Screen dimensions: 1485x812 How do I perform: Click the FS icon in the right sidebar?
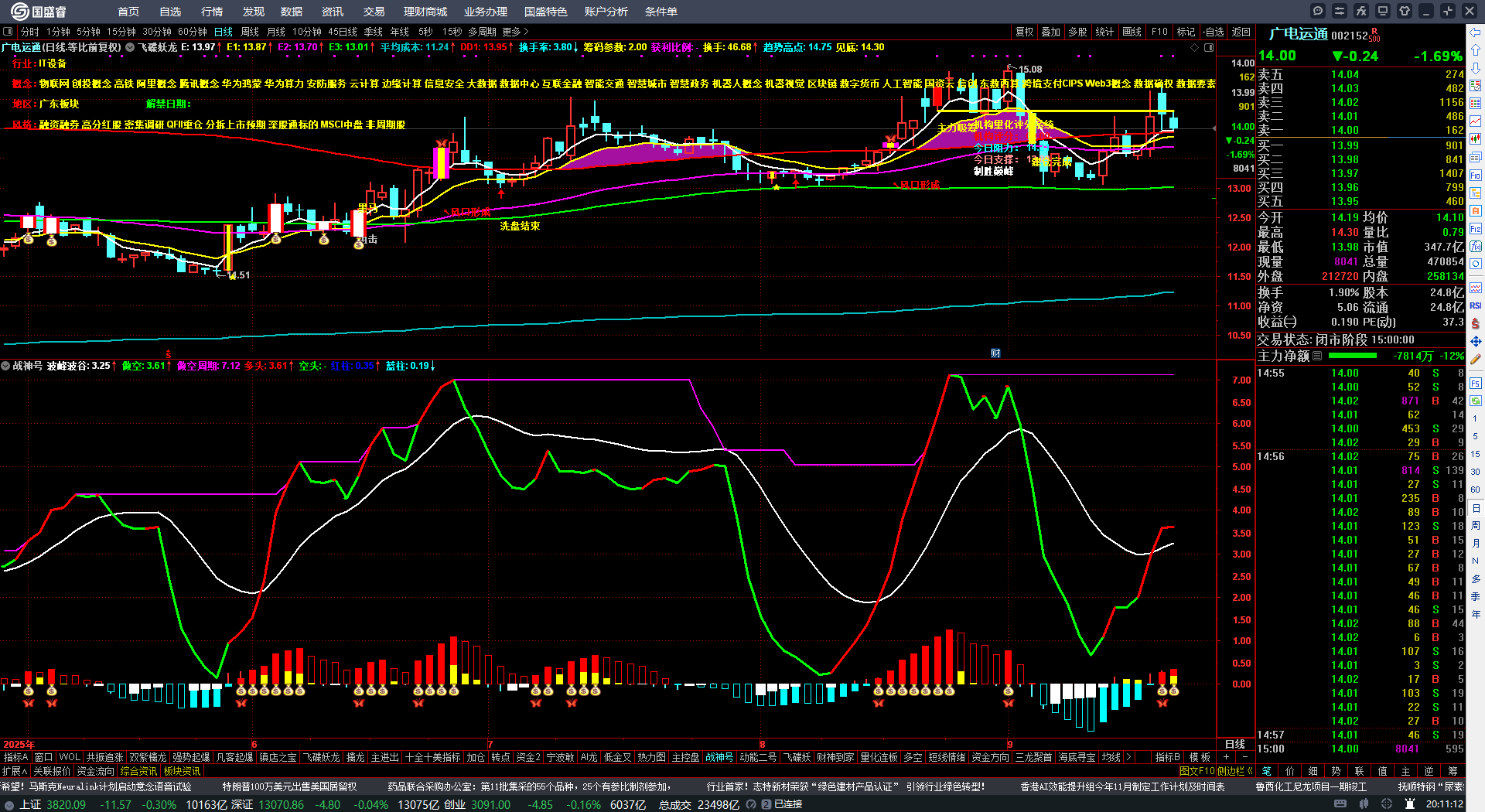1476,383
